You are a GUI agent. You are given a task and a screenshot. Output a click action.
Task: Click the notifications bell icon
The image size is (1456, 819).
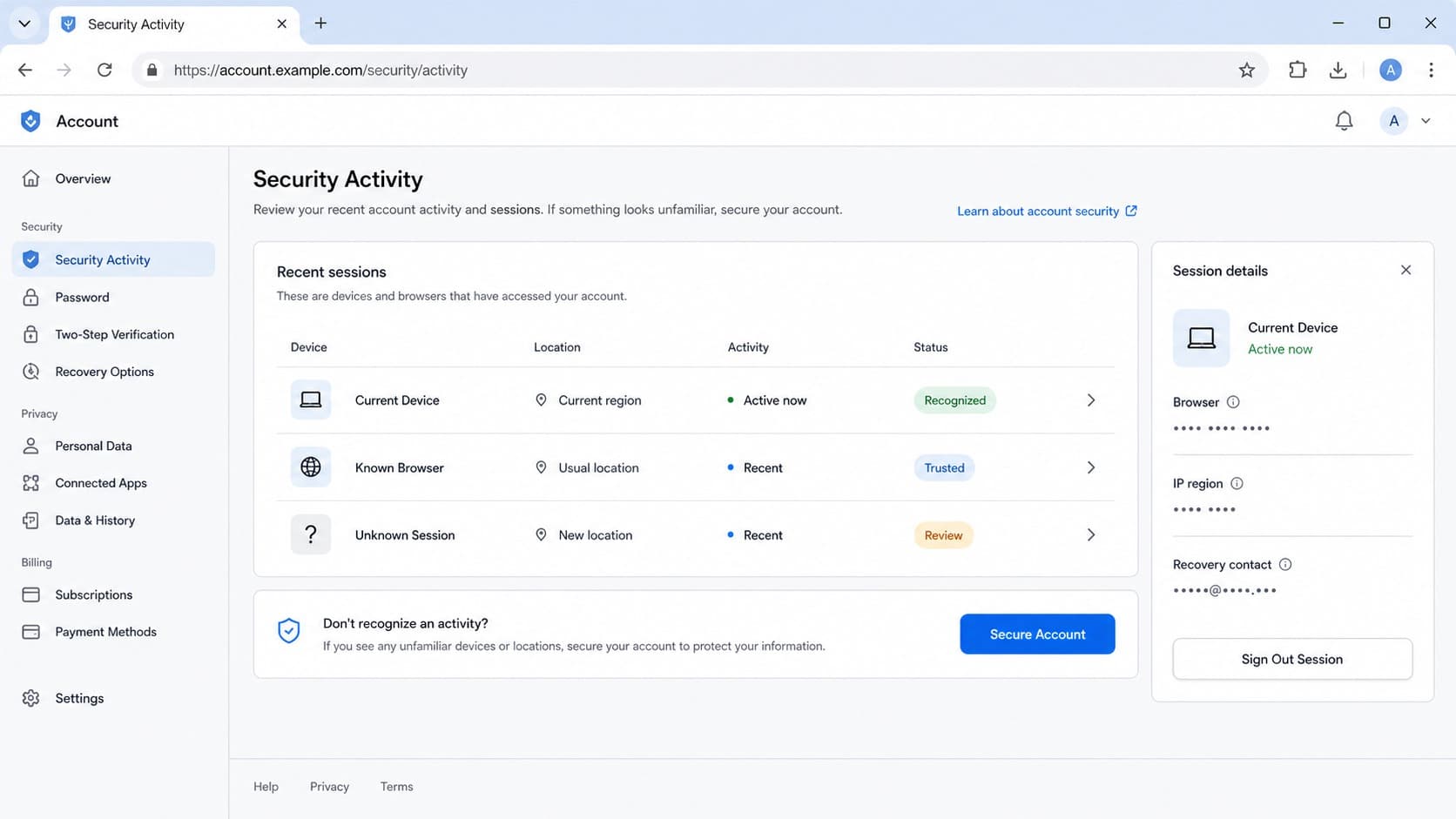tap(1344, 121)
